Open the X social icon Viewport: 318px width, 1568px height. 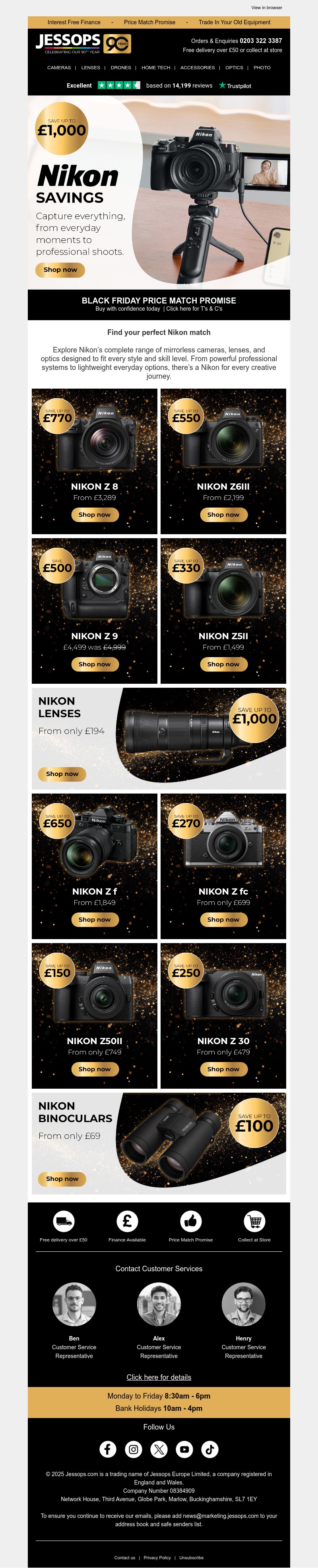(x=159, y=1449)
